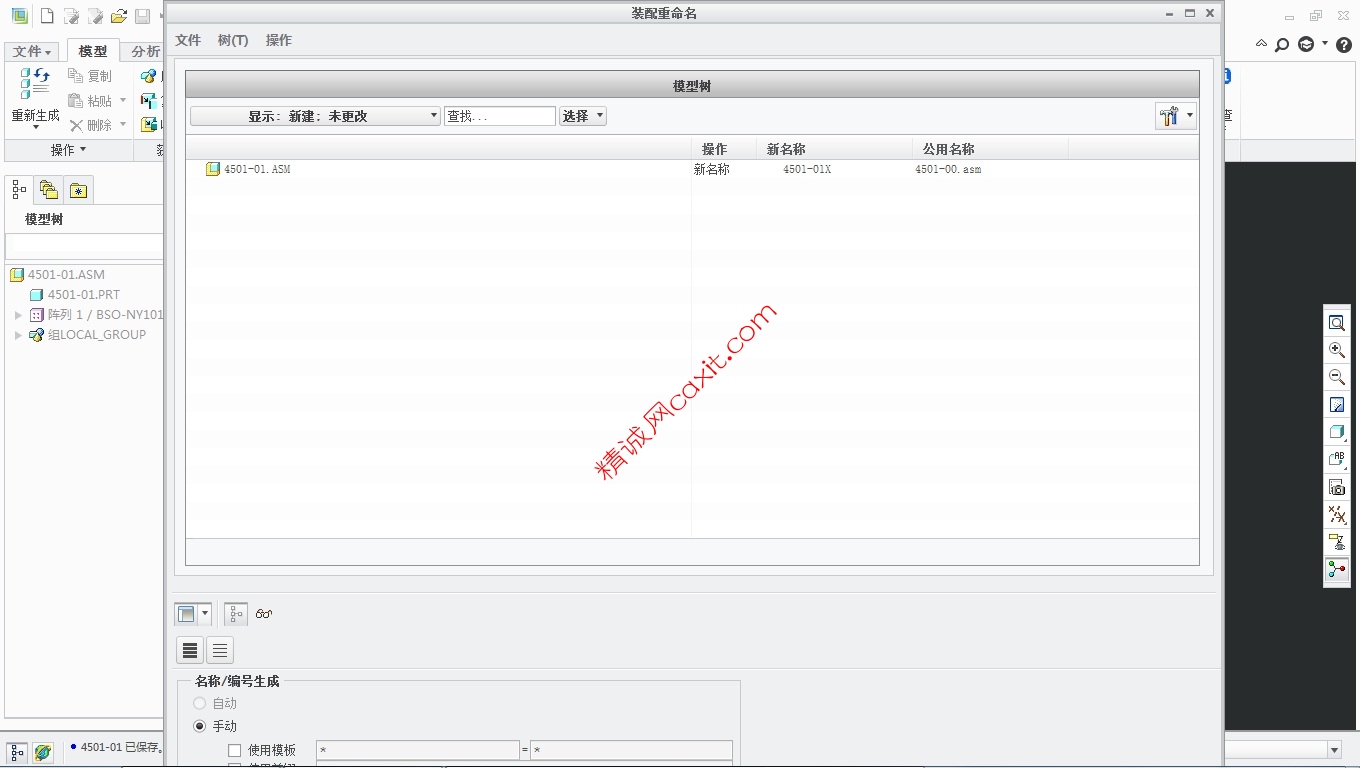Image resolution: width=1360 pixels, height=768 pixels.
Task: Open Tree (树(T)) menu in rename dialog
Action: pyautogui.click(x=233, y=40)
